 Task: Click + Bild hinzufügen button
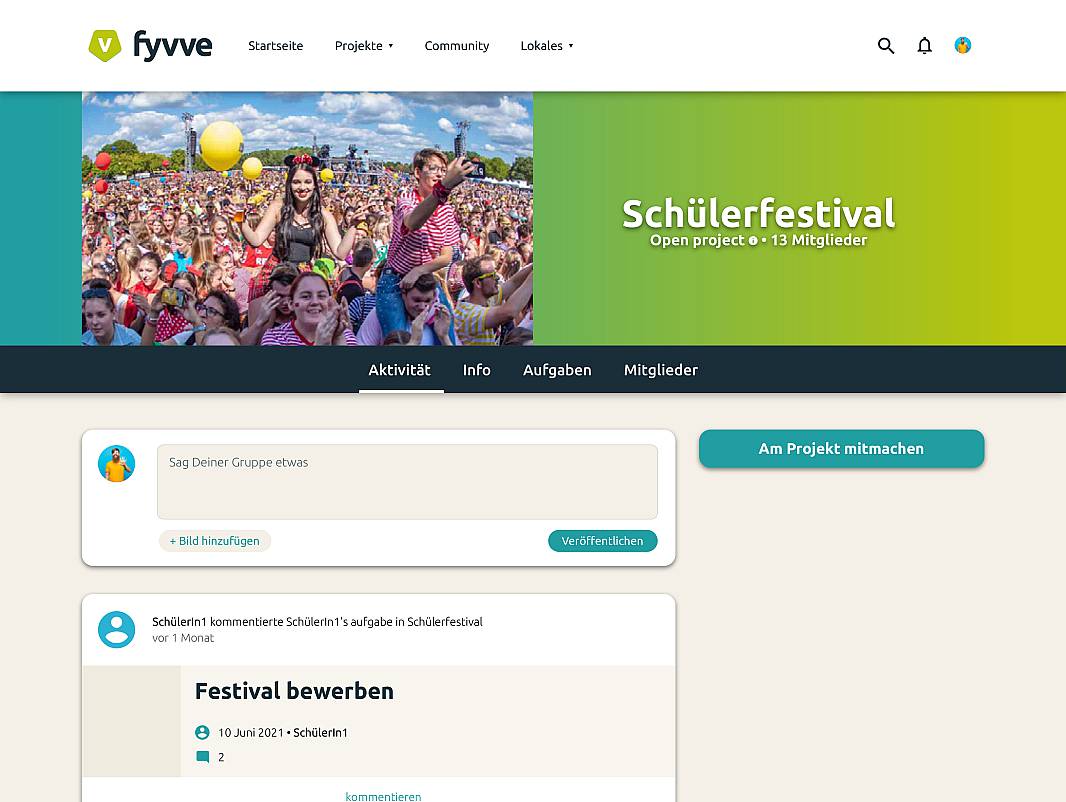(215, 541)
